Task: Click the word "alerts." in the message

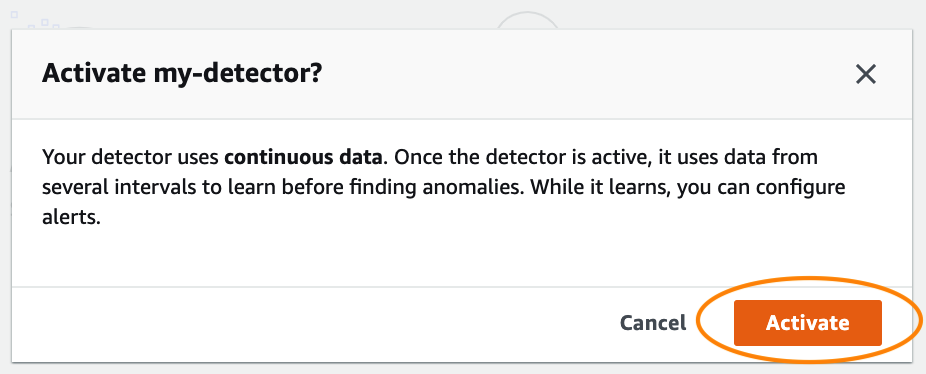Action: pyautogui.click(x=69, y=217)
